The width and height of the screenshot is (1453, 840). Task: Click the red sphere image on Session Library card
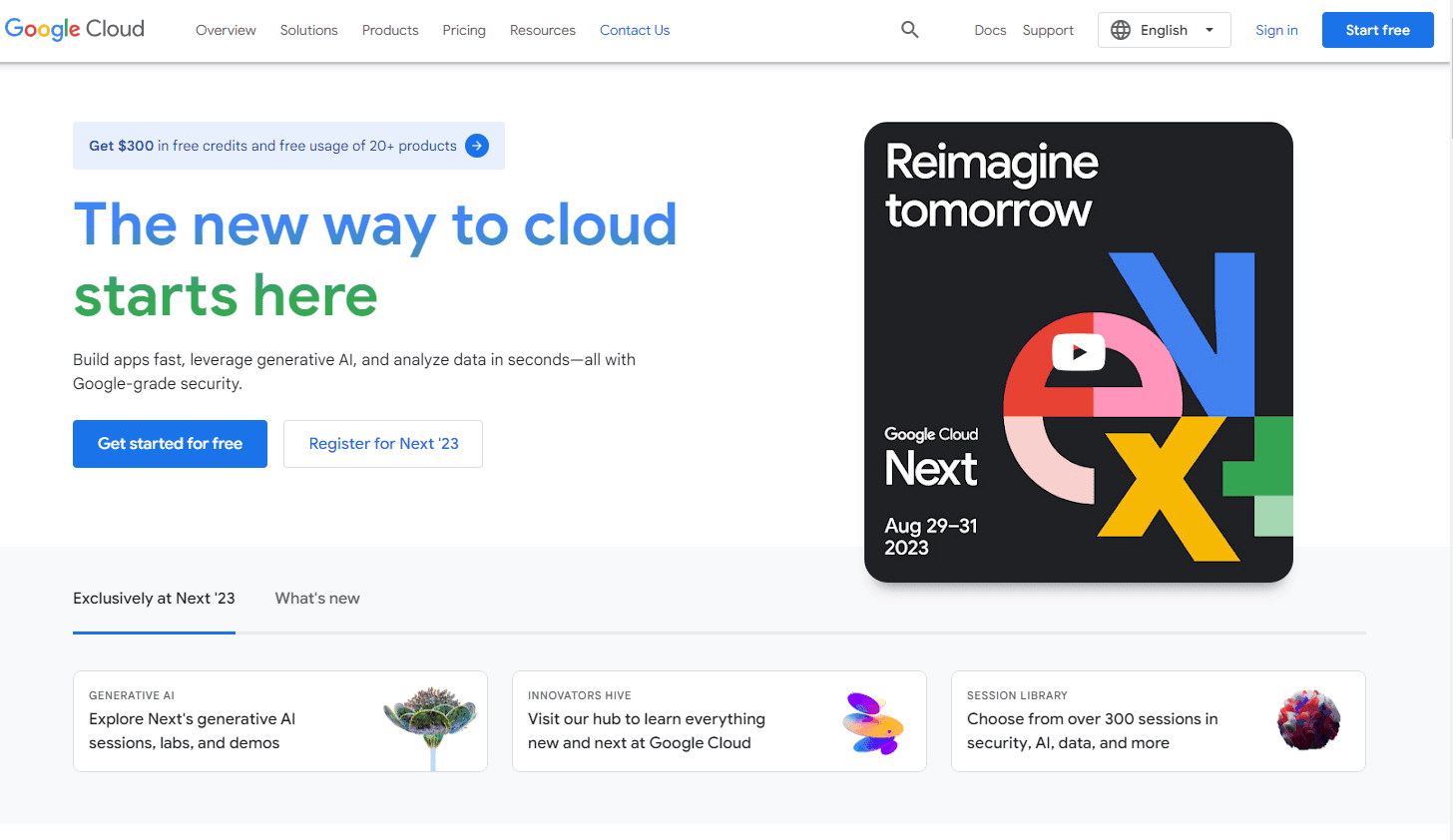tap(1308, 720)
